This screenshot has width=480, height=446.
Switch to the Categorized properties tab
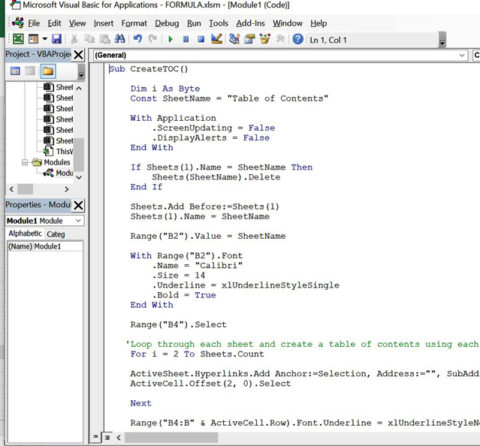56,234
